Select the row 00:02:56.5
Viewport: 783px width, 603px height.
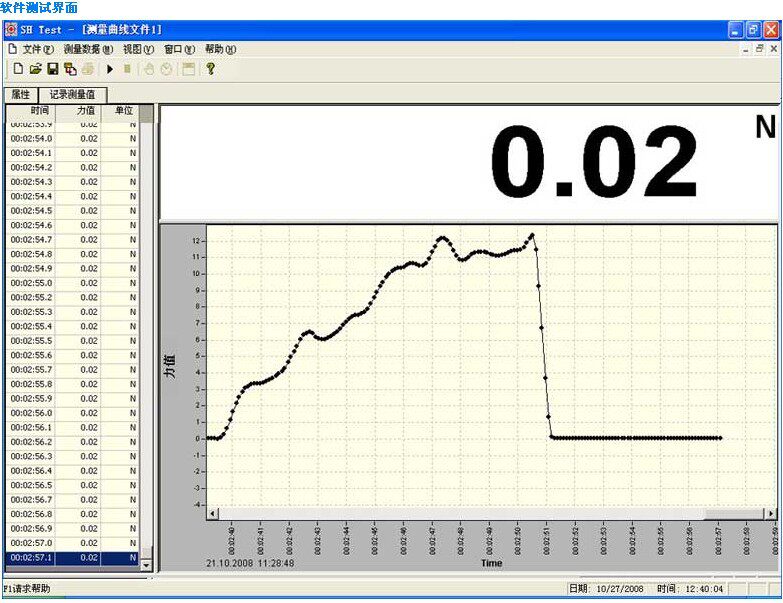(72, 485)
